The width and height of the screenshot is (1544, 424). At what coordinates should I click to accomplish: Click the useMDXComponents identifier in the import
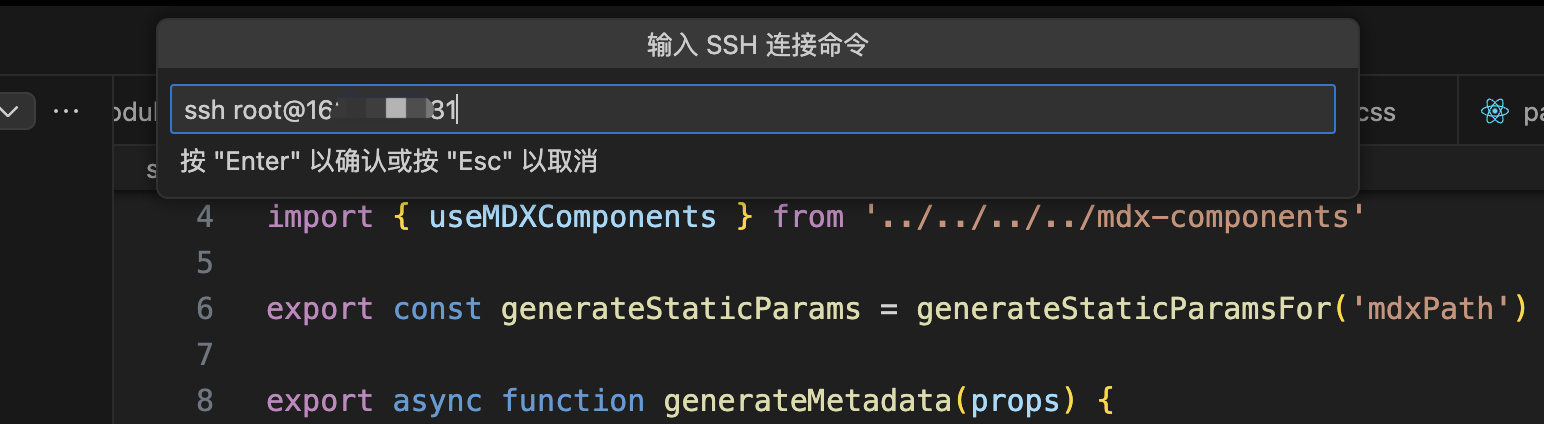point(572,217)
